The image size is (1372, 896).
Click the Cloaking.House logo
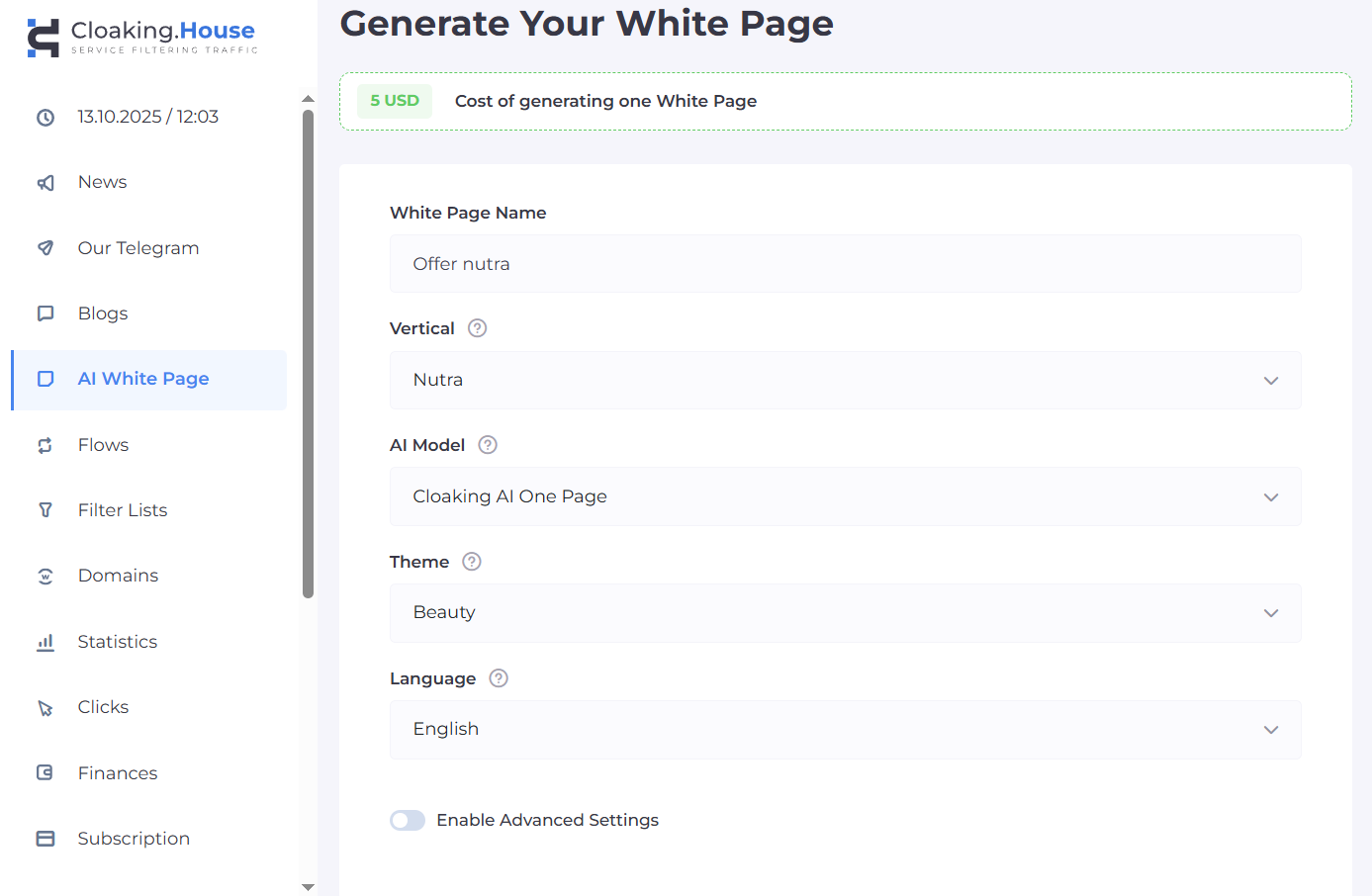coord(141,37)
